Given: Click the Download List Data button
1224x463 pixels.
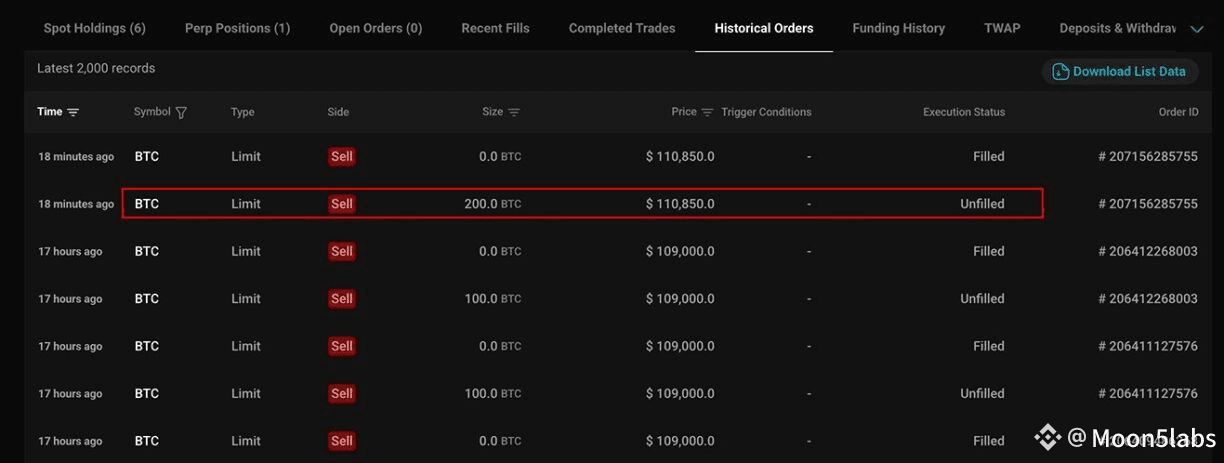Looking at the screenshot, I should (x=1128, y=72).
